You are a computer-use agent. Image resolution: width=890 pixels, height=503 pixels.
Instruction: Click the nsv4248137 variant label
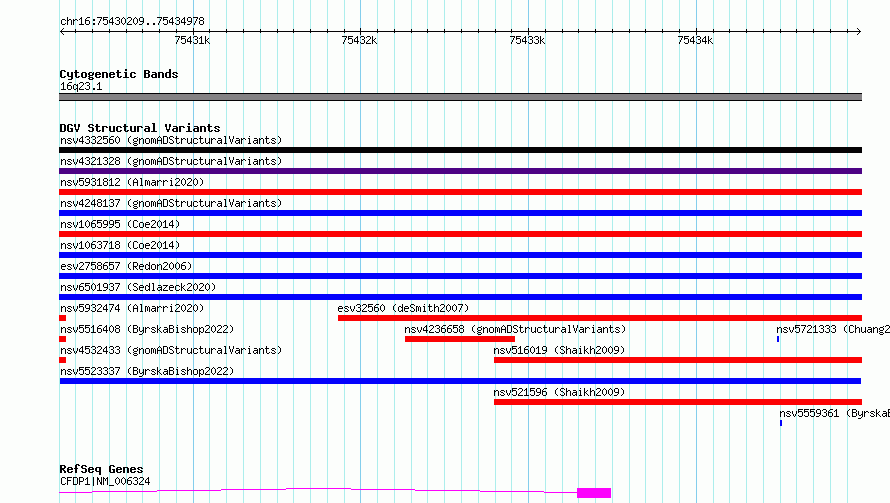point(171,203)
